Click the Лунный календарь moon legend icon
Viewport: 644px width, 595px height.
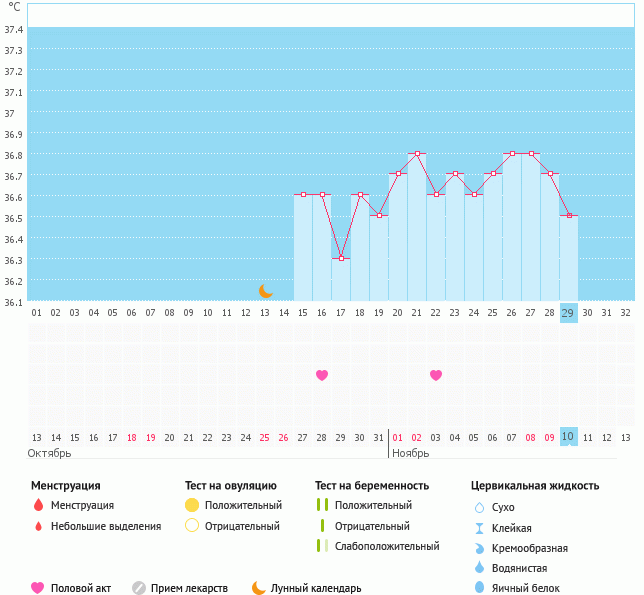click(x=259, y=588)
